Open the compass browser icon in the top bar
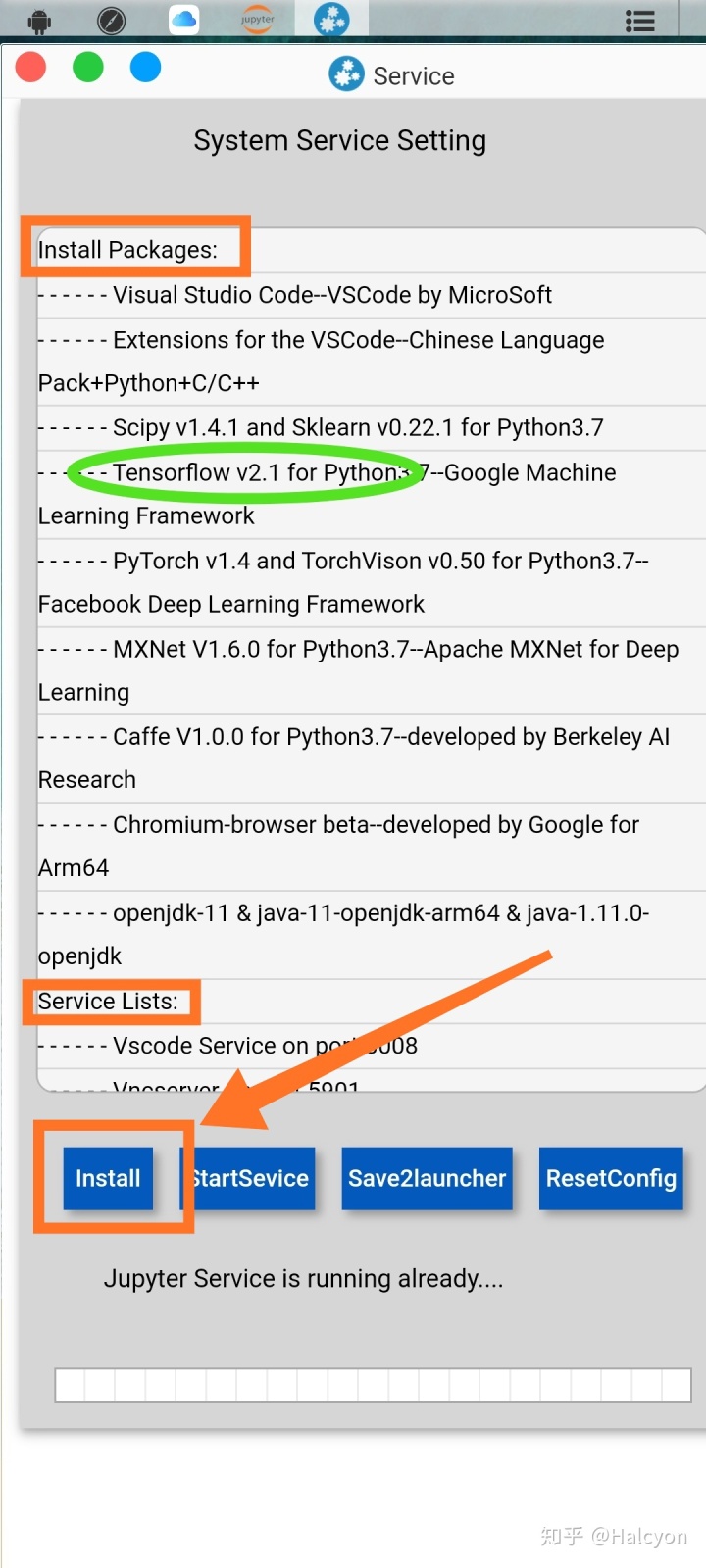The width and height of the screenshot is (706, 1568). pos(112,19)
